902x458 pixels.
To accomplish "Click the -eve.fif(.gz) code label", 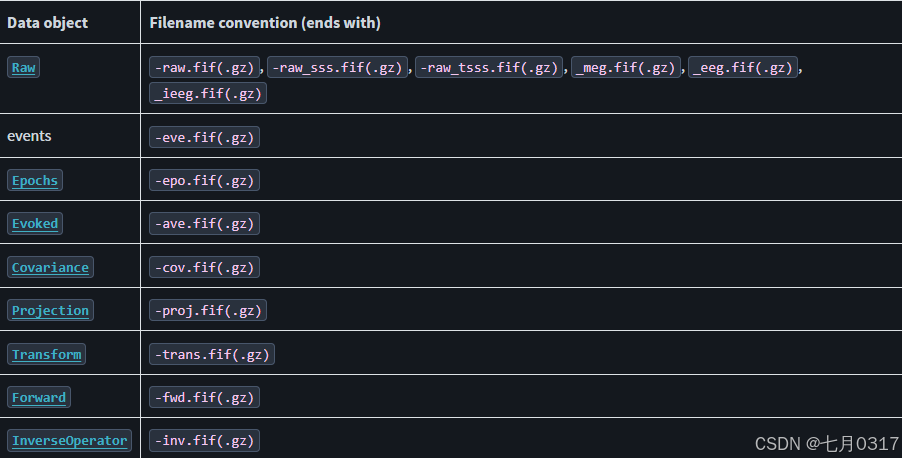I will tap(204, 137).
